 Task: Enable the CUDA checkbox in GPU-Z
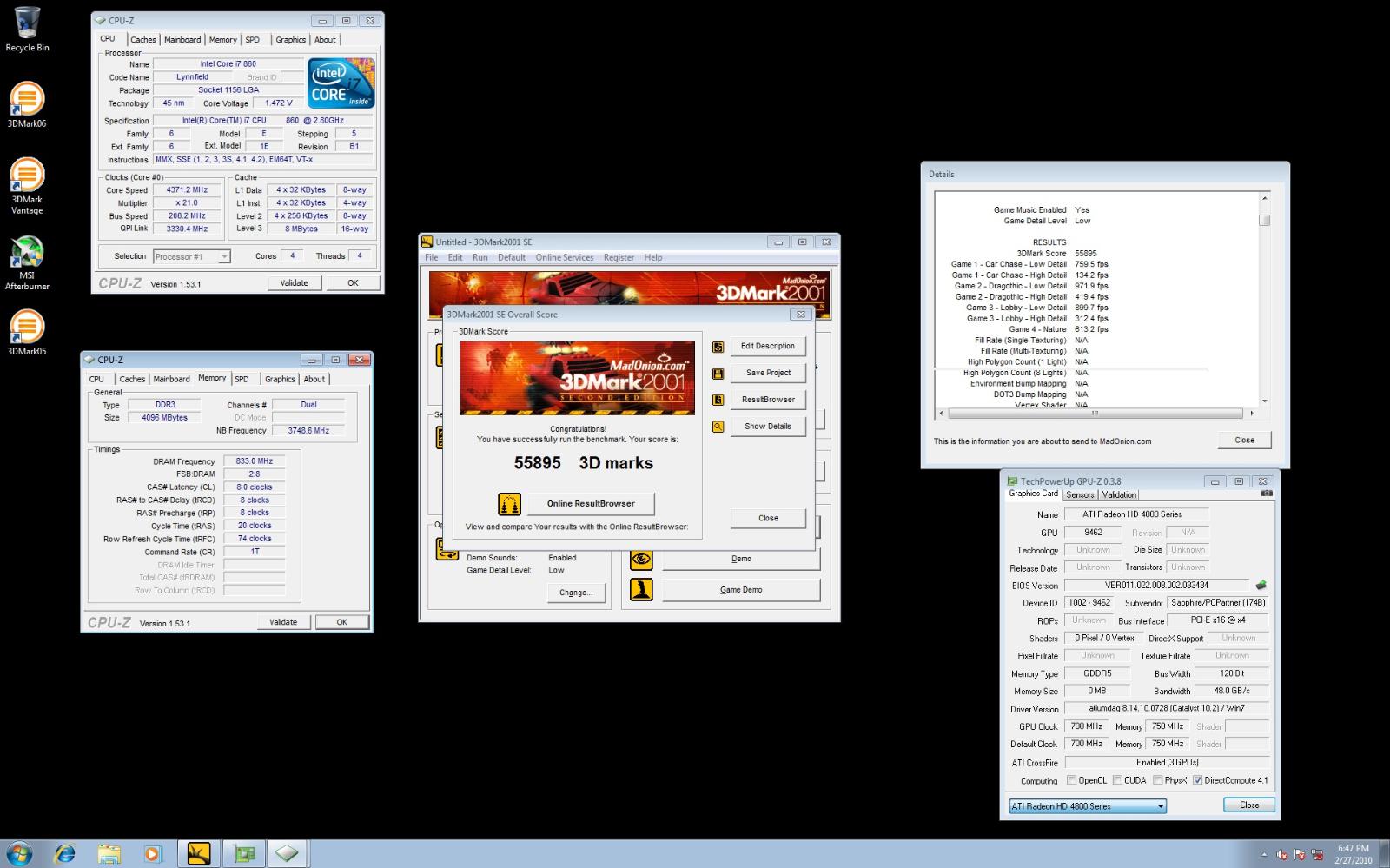(1117, 780)
